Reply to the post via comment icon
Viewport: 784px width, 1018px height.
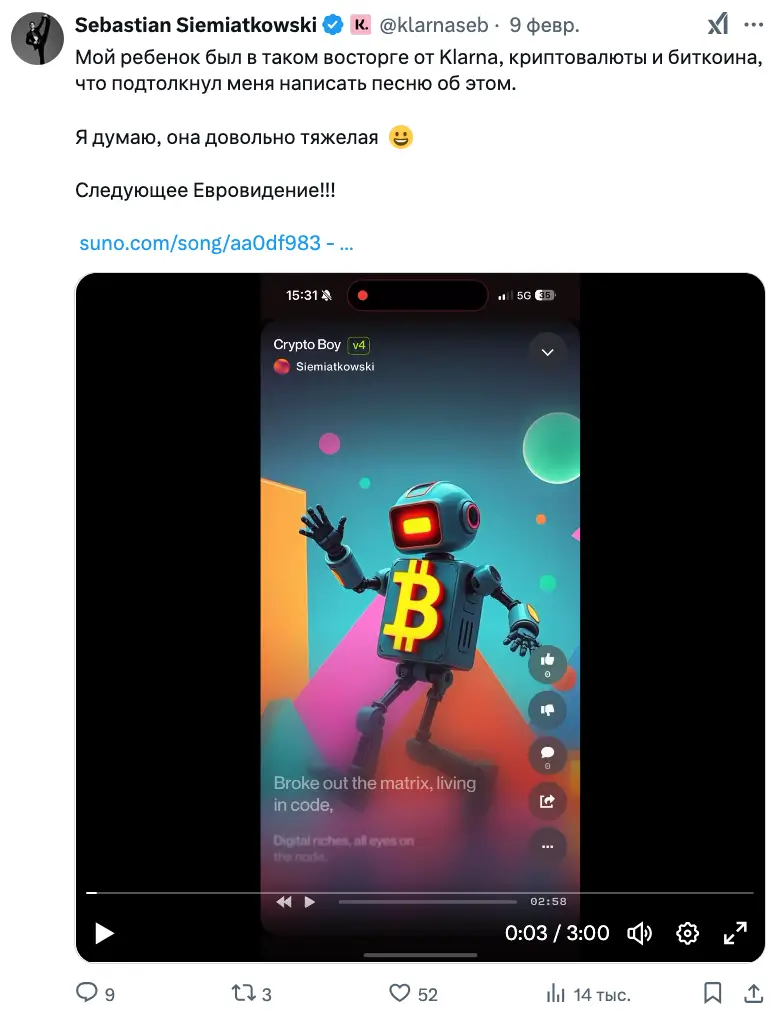[88, 993]
